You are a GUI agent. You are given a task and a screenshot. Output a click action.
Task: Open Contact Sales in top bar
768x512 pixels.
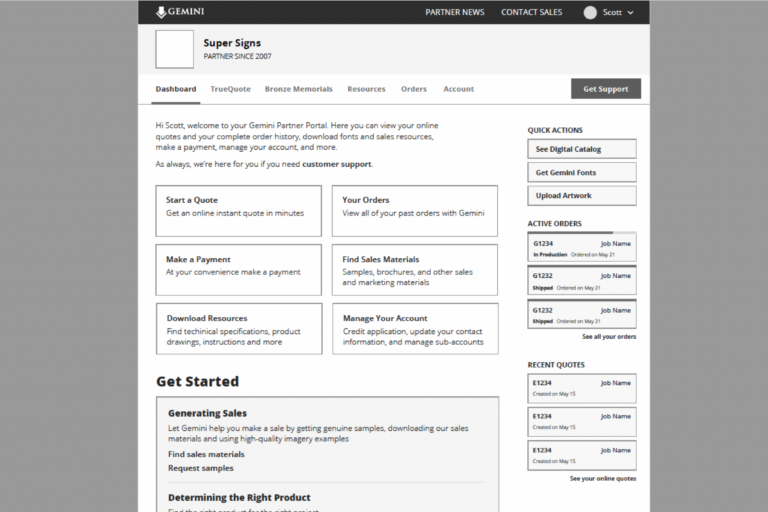pos(531,12)
